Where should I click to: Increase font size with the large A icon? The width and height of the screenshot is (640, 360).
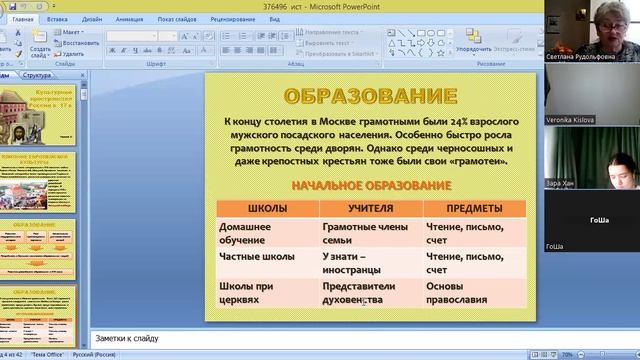pyautogui.click(x=184, y=37)
